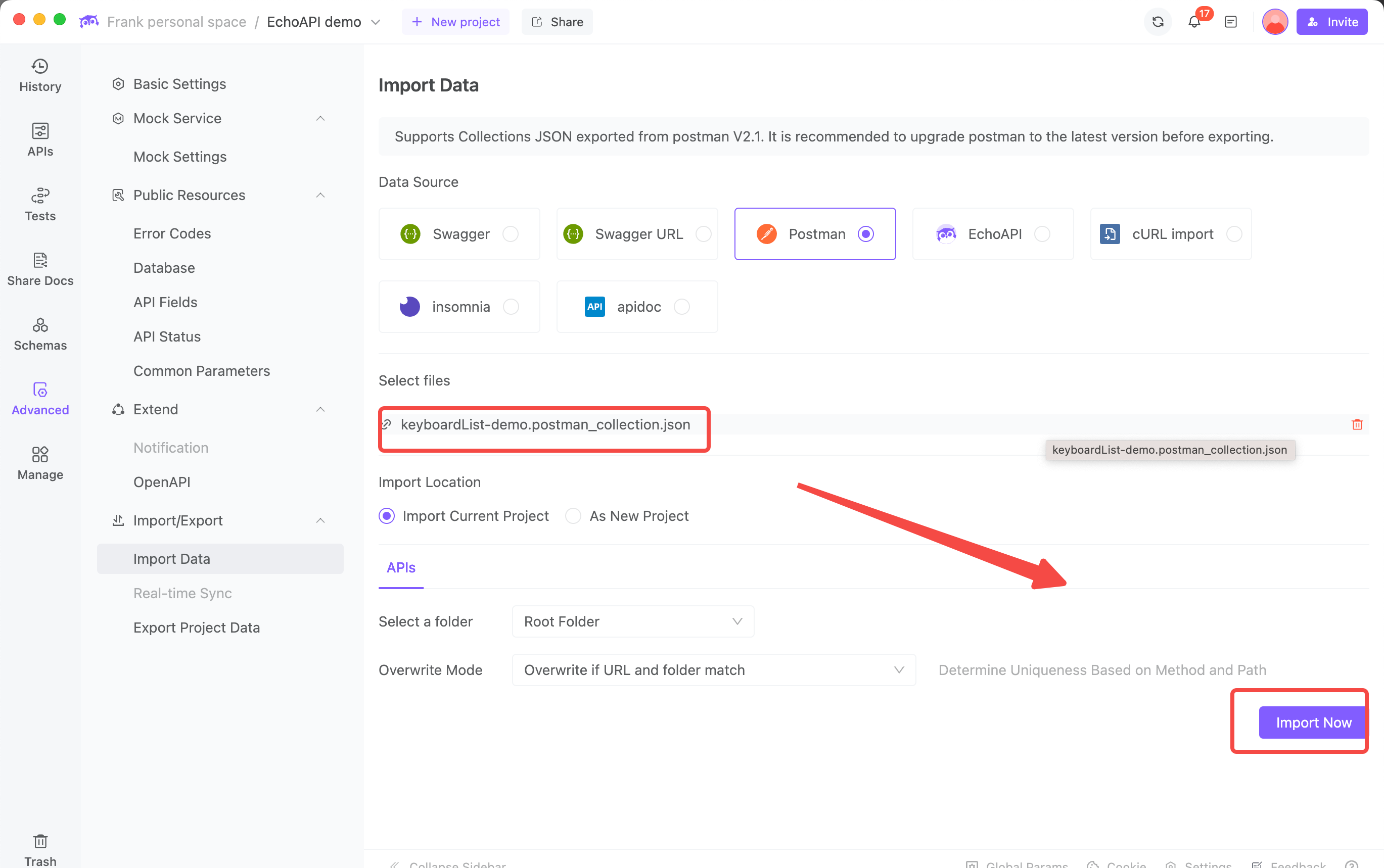The image size is (1384, 868).
Task: Open Common Parameters menu item
Action: pyautogui.click(x=202, y=371)
